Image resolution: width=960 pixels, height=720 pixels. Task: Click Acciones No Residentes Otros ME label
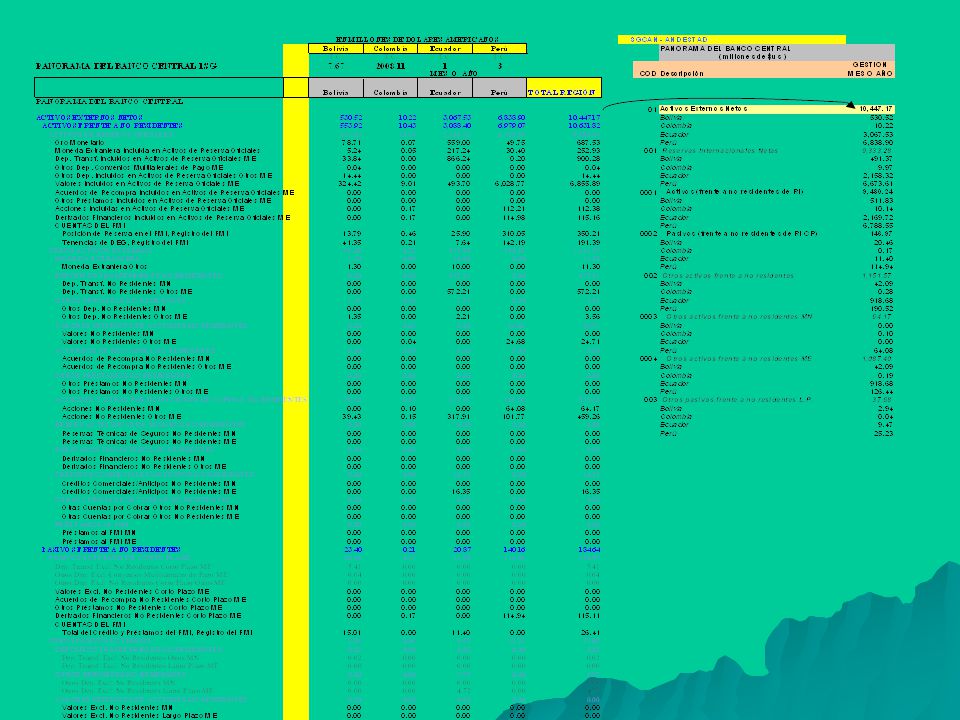tap(121, 416)
